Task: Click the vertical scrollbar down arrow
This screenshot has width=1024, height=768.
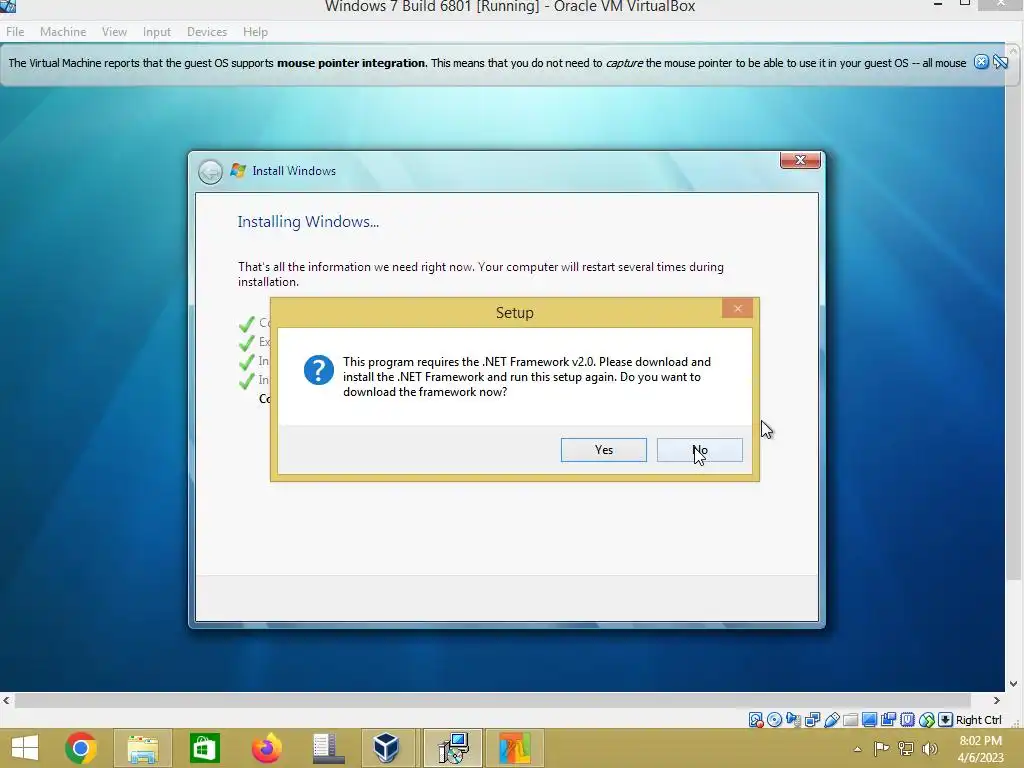Action: (x=1014, y=684)
